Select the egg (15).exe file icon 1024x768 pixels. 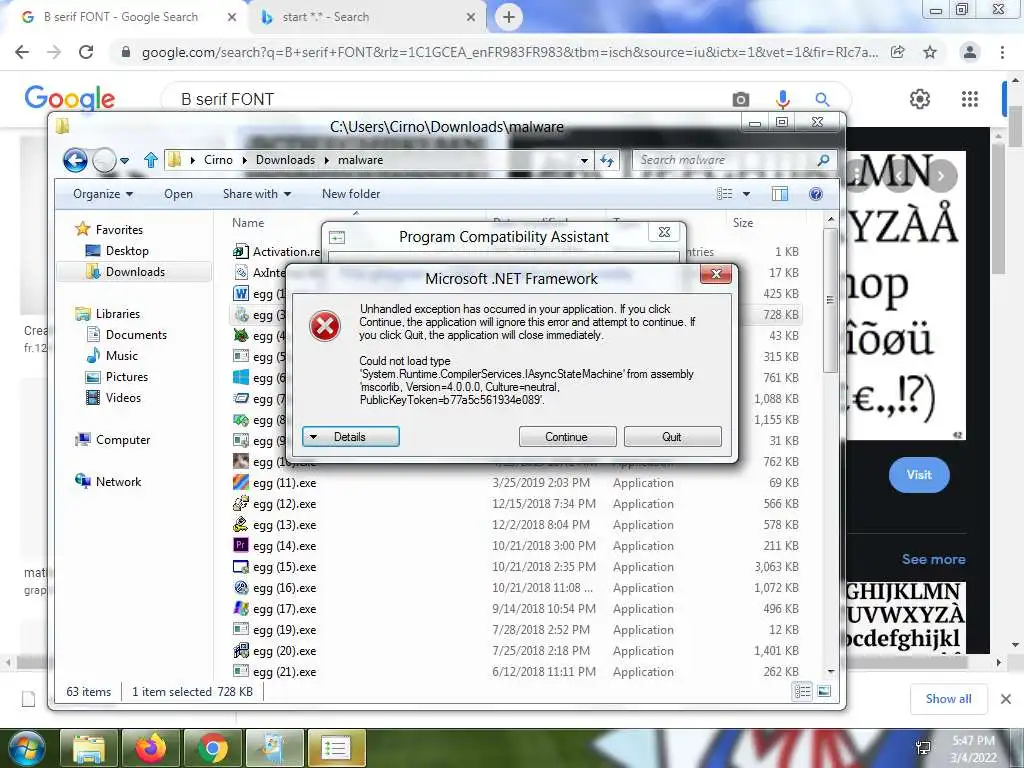pos(241,567)
